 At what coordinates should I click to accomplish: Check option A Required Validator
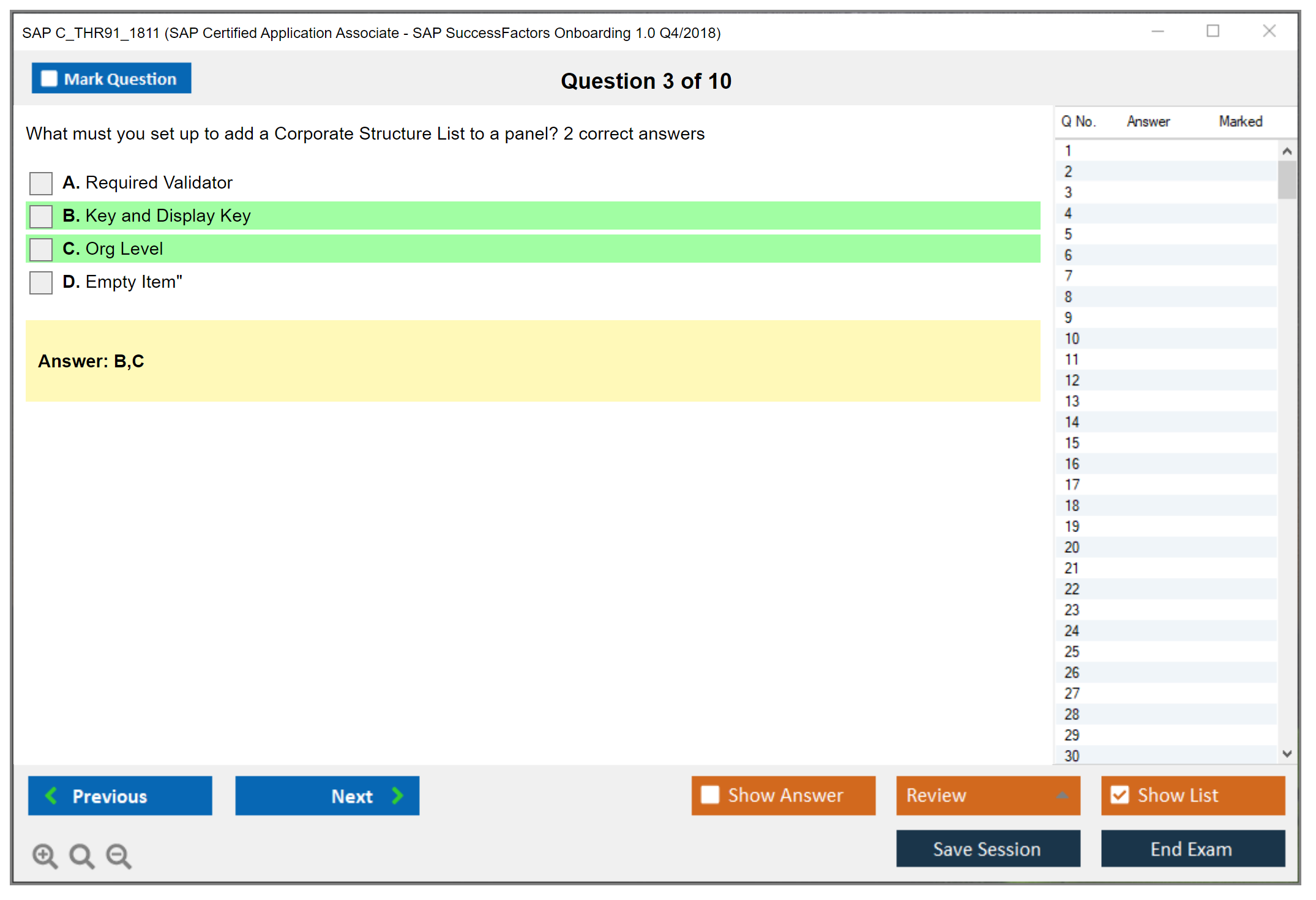pyautogui.click(x=41, y=182)
